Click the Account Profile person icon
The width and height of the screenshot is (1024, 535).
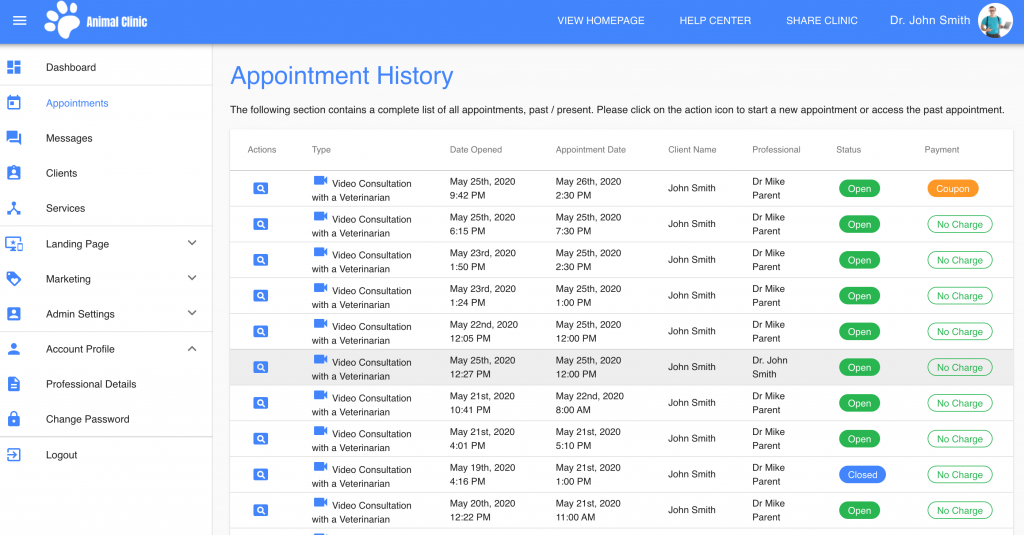[14, 349]
